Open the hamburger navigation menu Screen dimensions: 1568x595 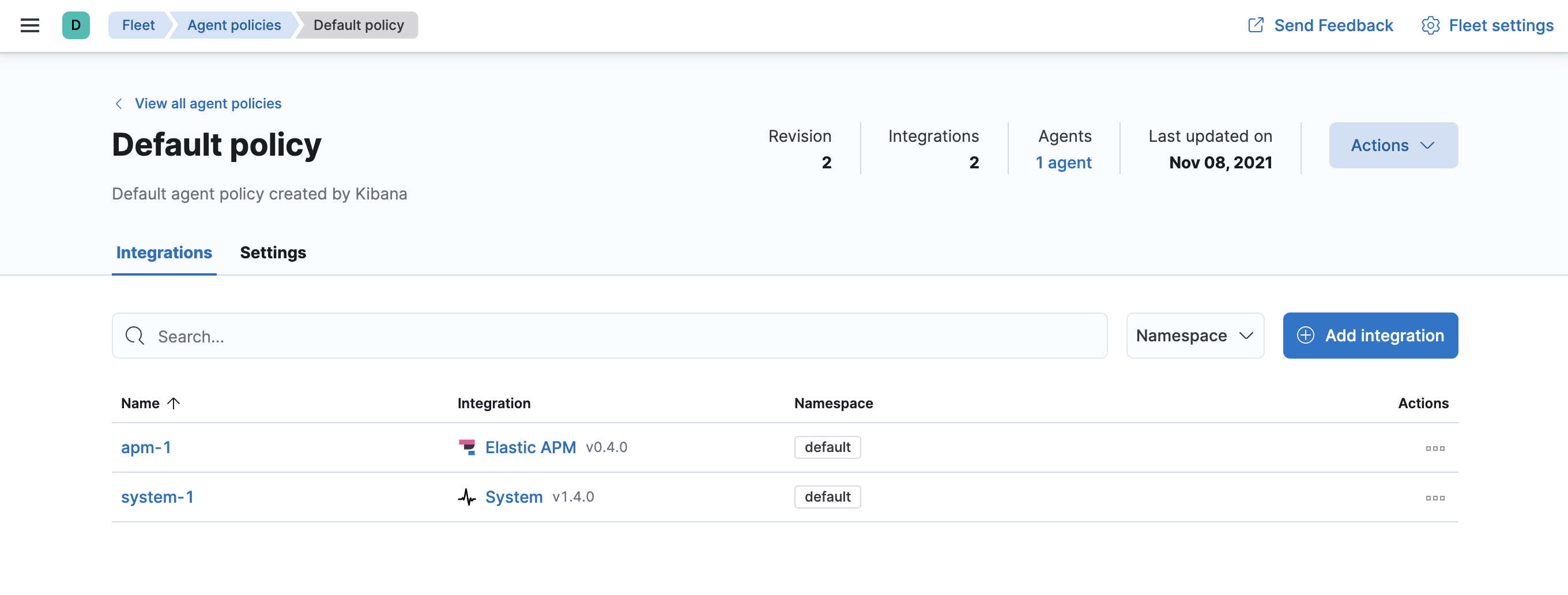click(29, 25)
